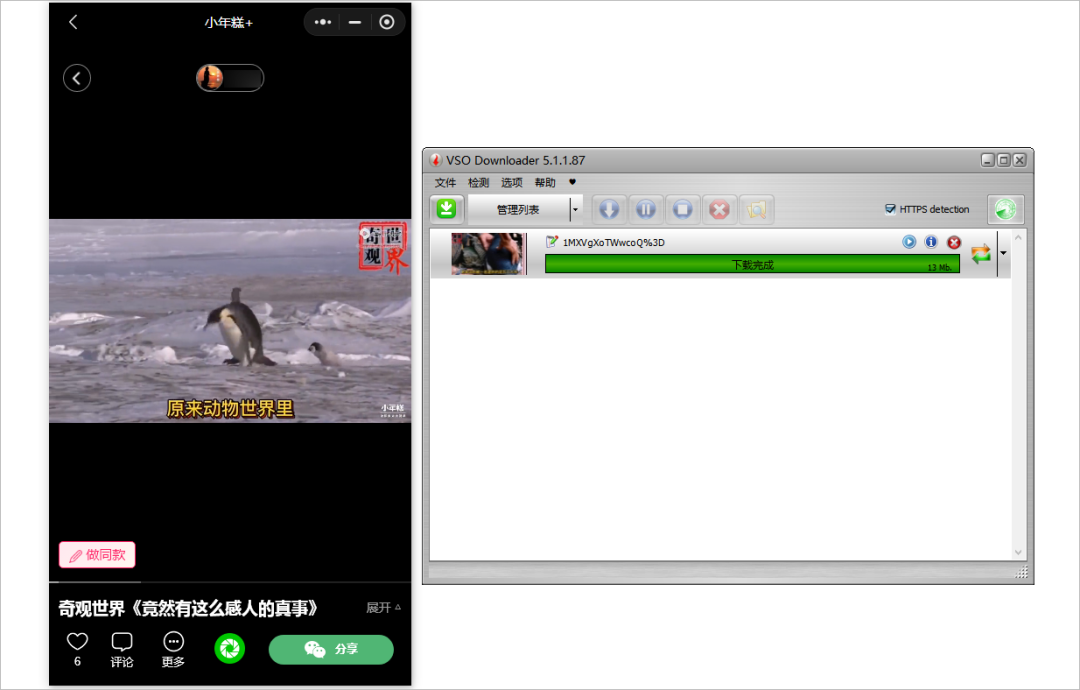
Task: Expand the description with 展开
Action: click(383, 607)
